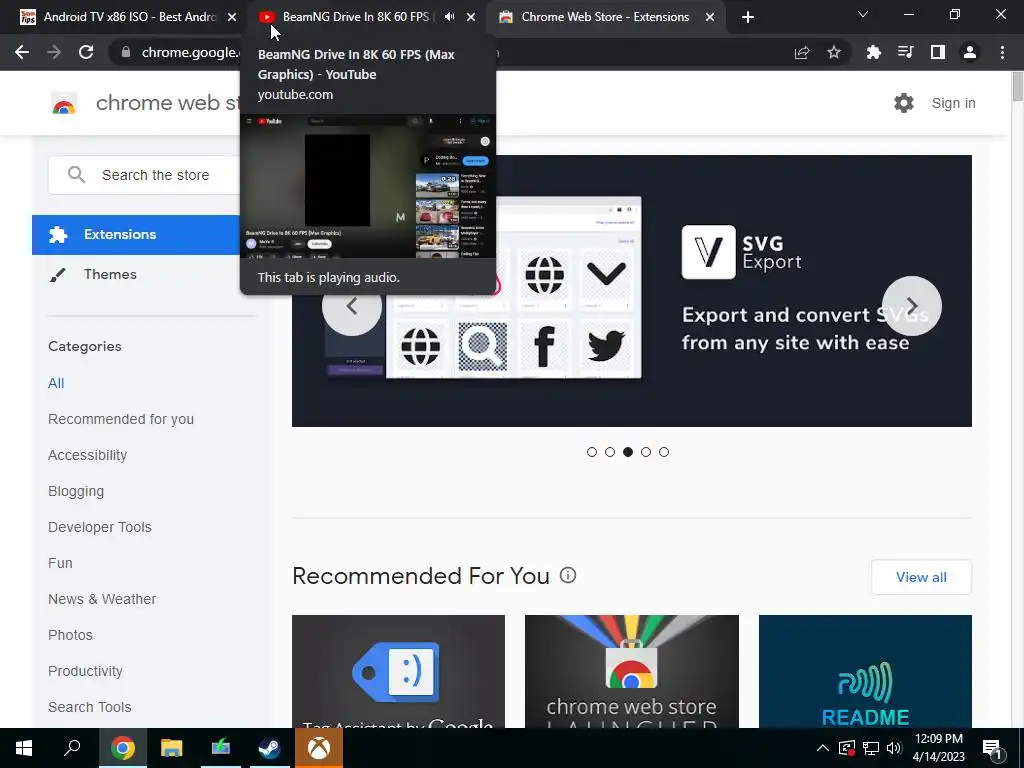Open the News & Weather category
This screenshot has height=768, width=1024.
click(102, 599)
